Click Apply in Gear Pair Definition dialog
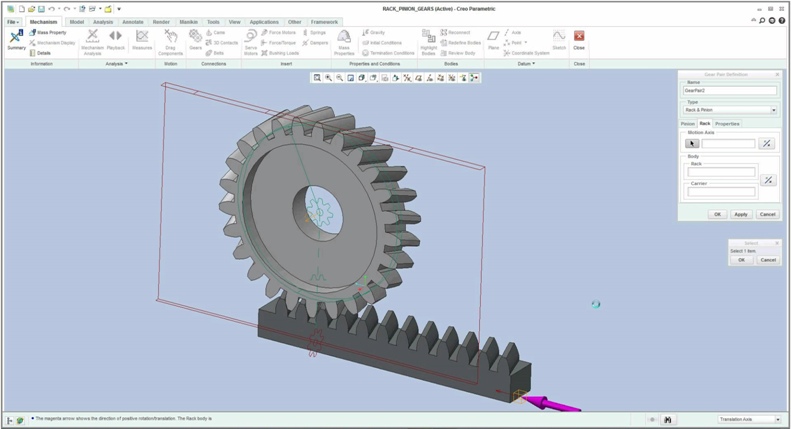Image resolution: width=791 pixels, height=429 pixels. click(x=741, y=214)
